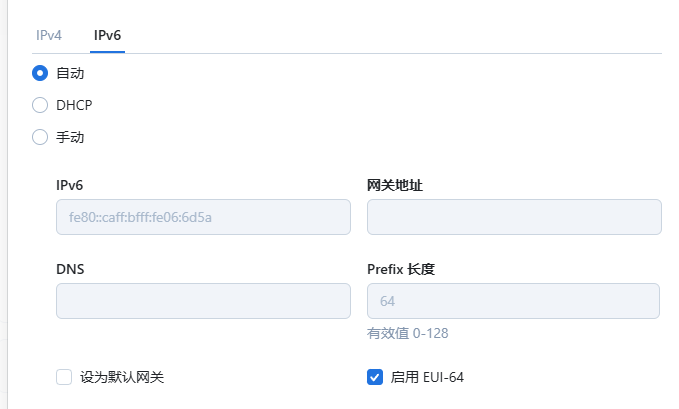Enable the 手动 radio option
Screen dimensions: 679x409
pos(40,137)
